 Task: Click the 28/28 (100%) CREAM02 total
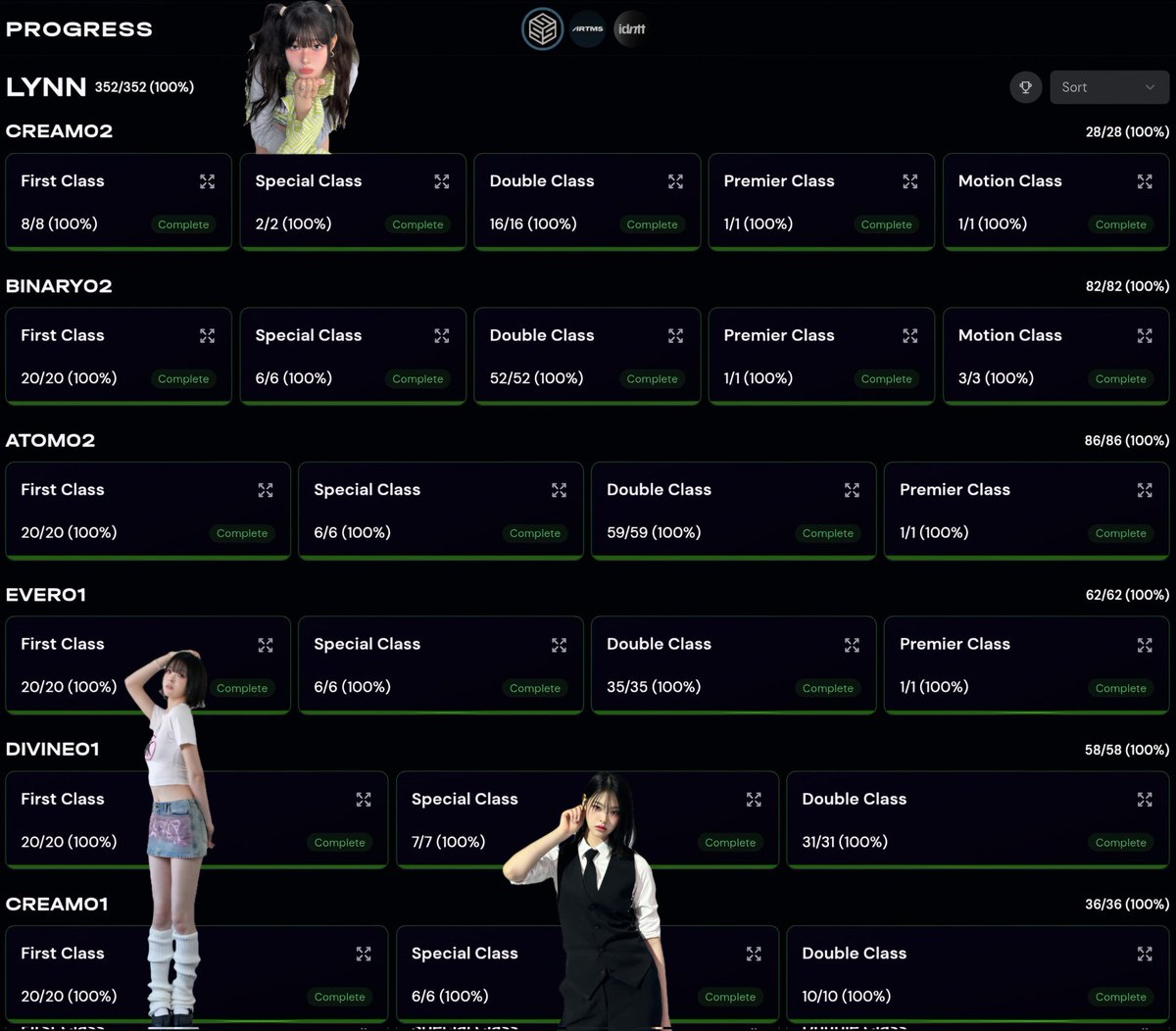pyautogui.click(x=1127, y=131)
